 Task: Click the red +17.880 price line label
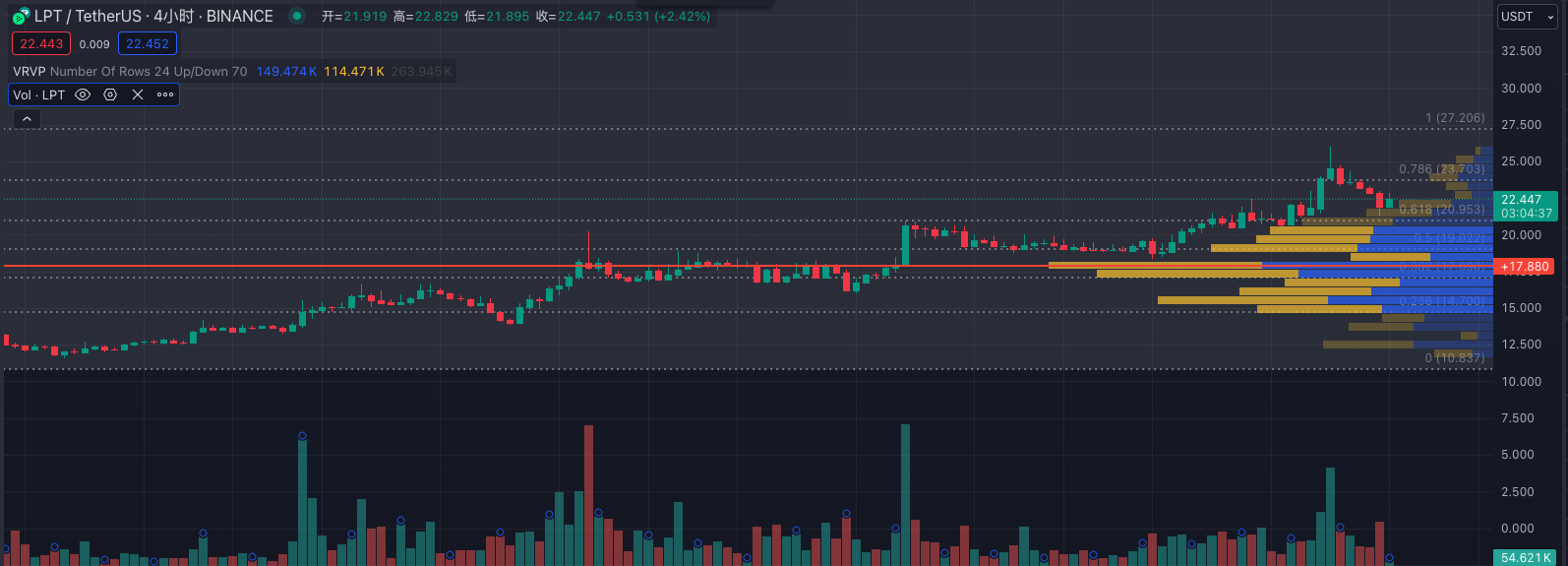click(1525, 267)
